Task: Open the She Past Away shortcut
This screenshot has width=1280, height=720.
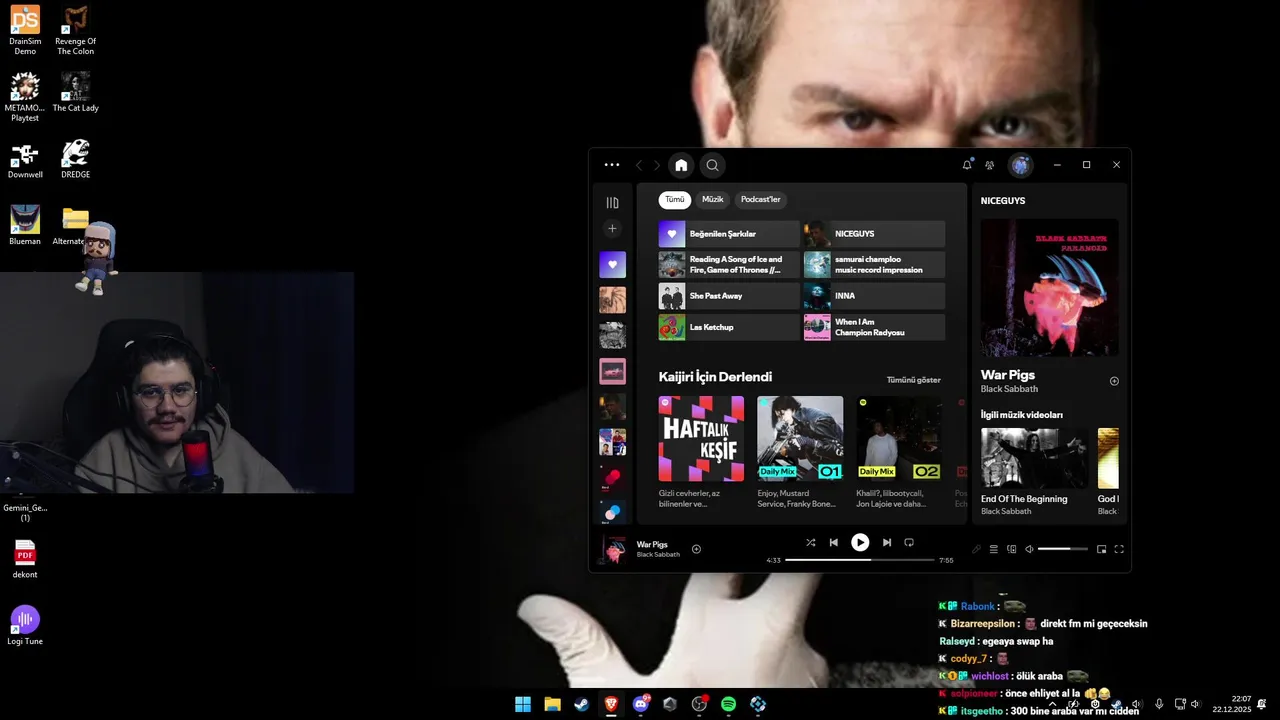Action: tap(729, 296)
